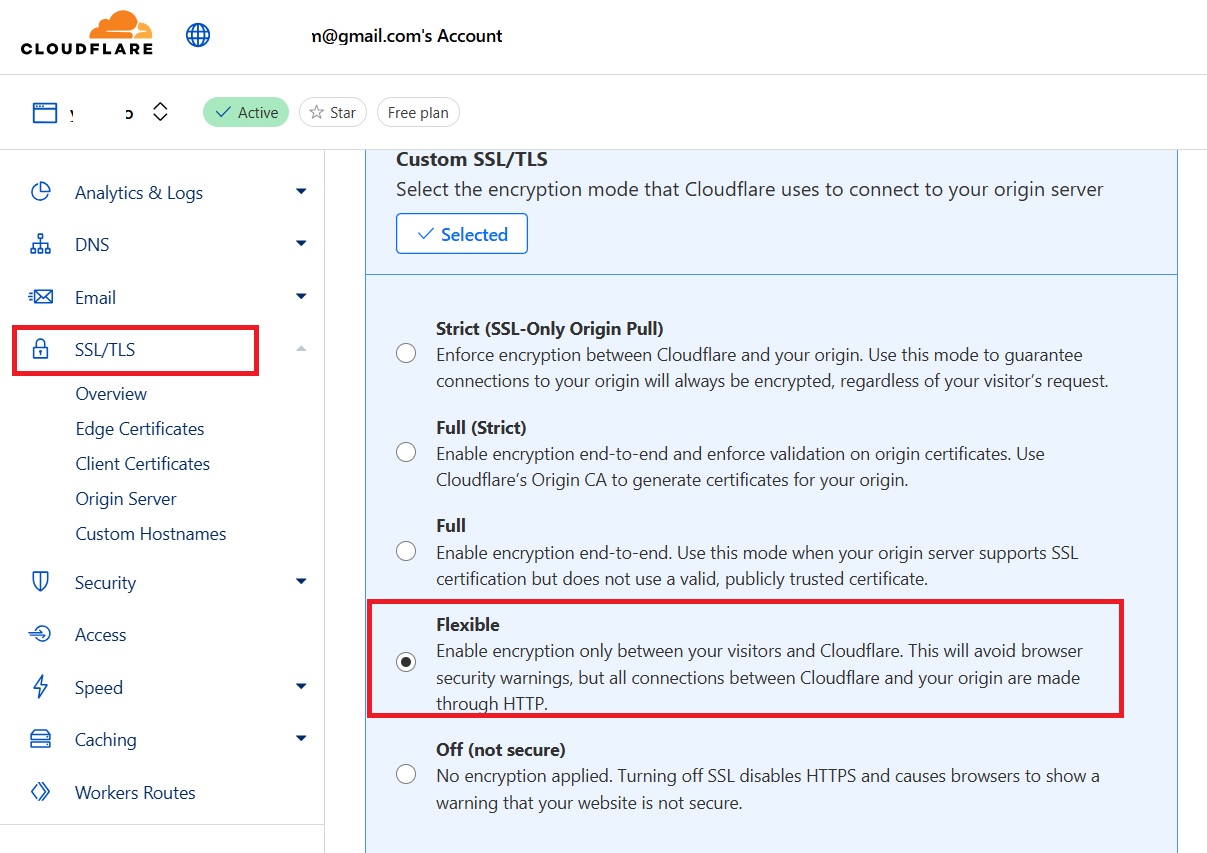Click the Email envelope icon
Image resolution: width=1207 pixels, height=853 pixels.
point(41,297)
